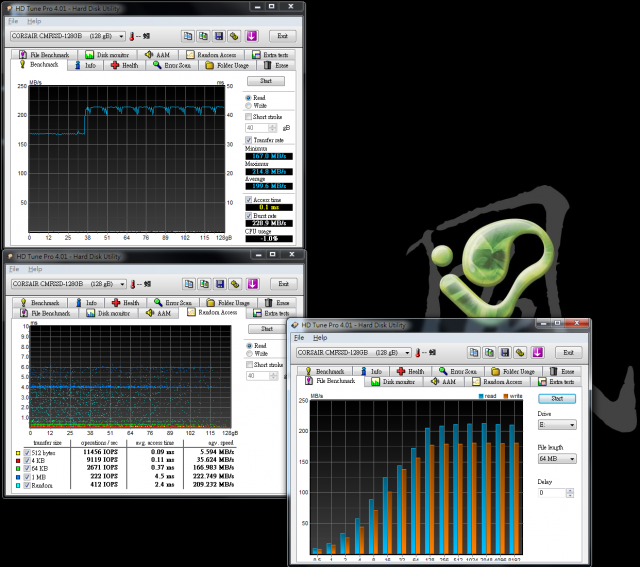Thermometer icon in Random Access window

pos(133,284)
